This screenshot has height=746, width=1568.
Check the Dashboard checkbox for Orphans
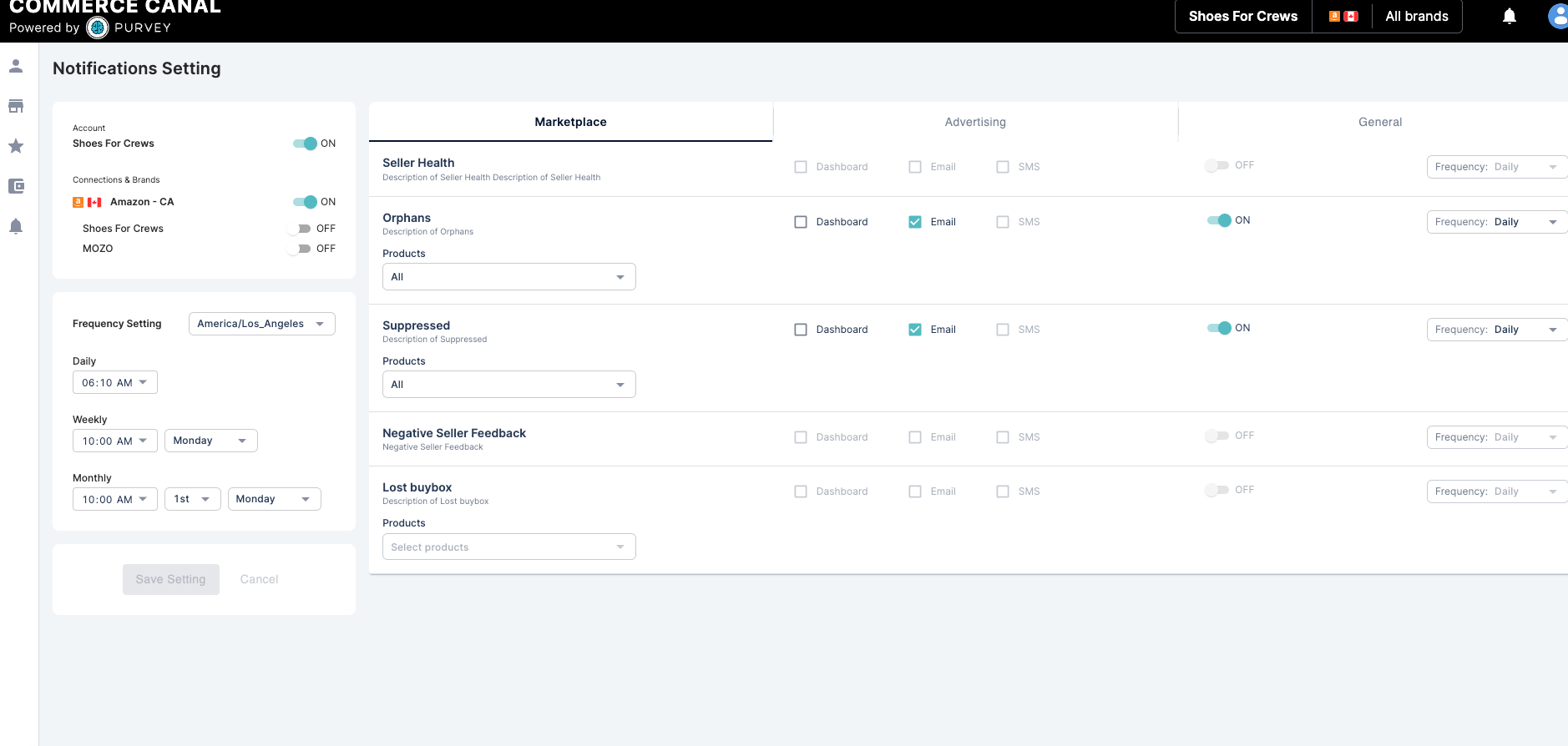801,222
